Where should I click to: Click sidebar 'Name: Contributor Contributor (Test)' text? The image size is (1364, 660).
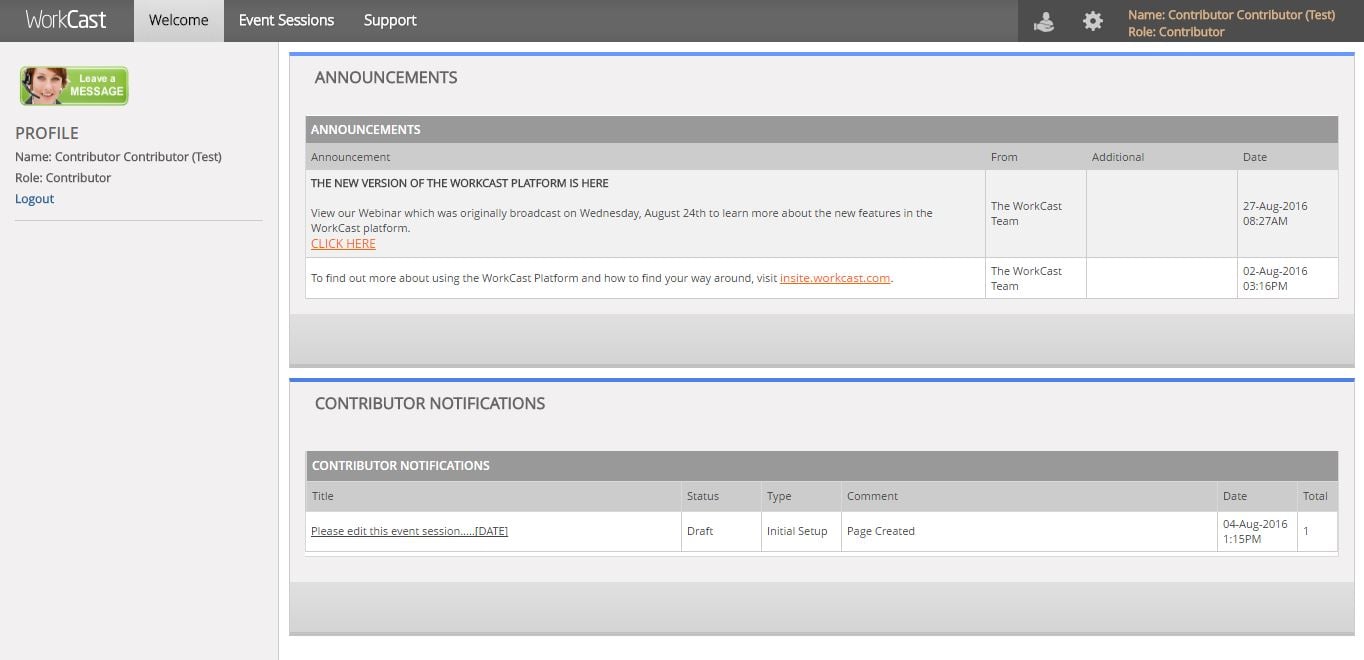point(118,157)
